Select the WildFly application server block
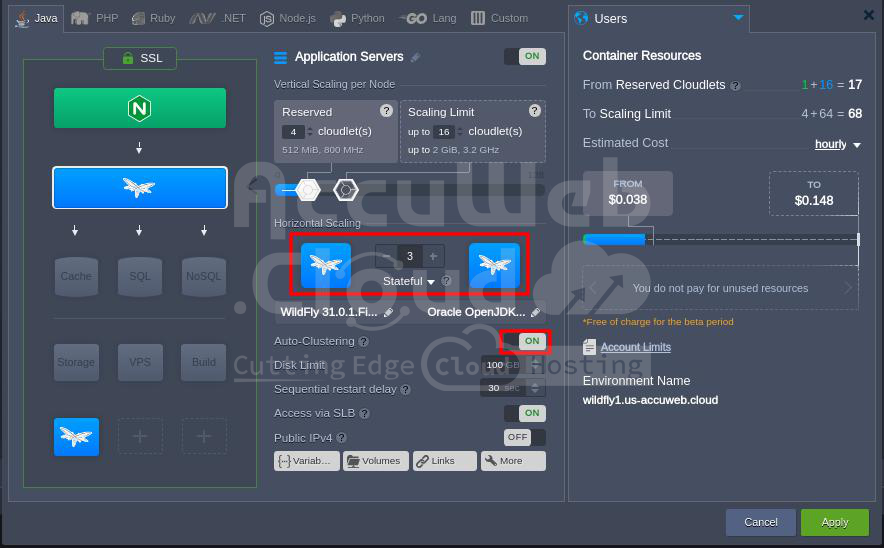Screen dimensions: 884x548 (140, 187)
